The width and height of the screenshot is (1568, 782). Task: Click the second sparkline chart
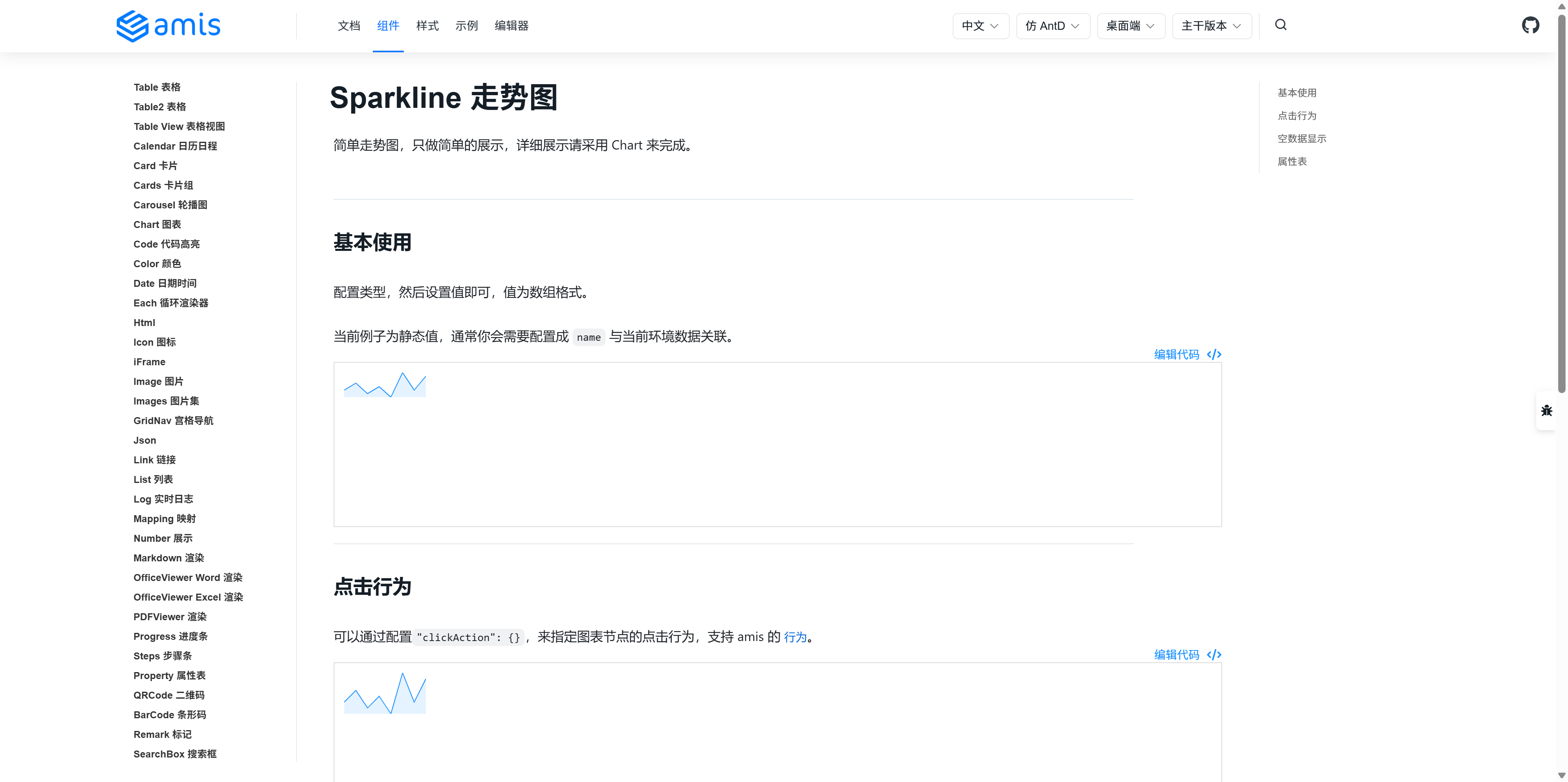click(385, 693)
